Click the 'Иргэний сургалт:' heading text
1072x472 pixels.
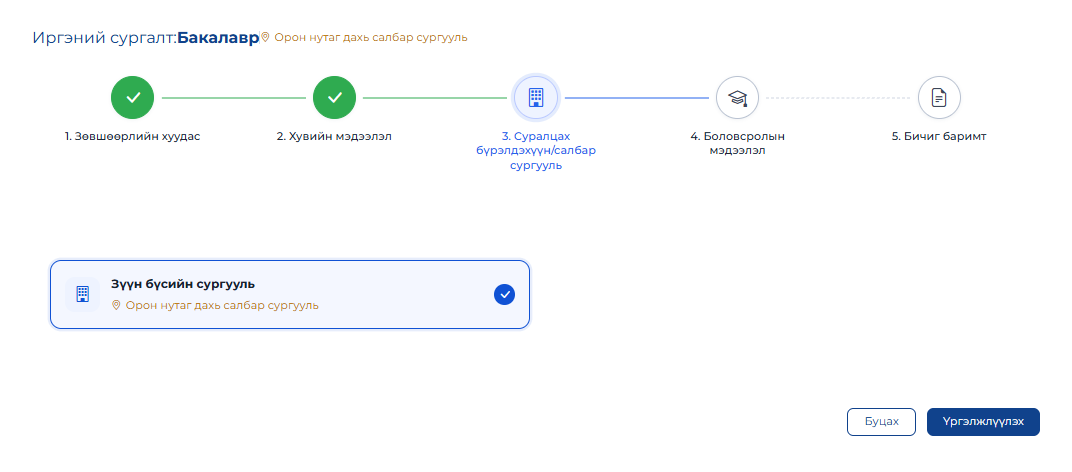click(x=105, y=38)
